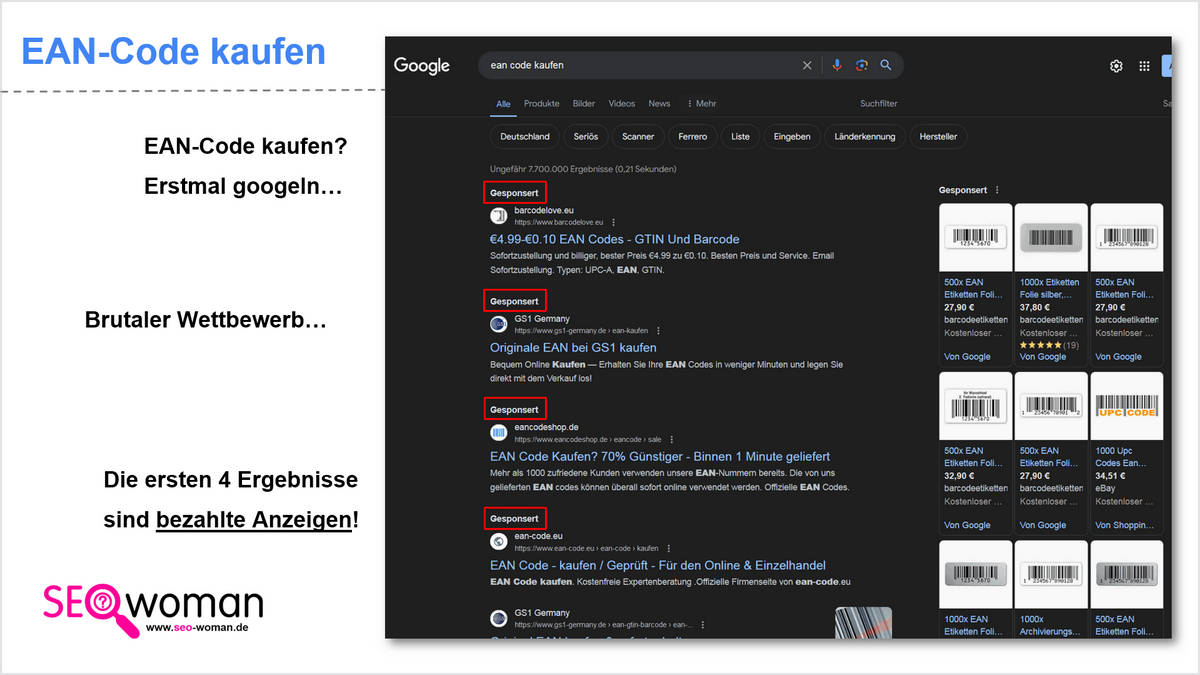Select the Eingeben filter chip
The width and height of the screenshot is (1200, 675).
[792, 137]
